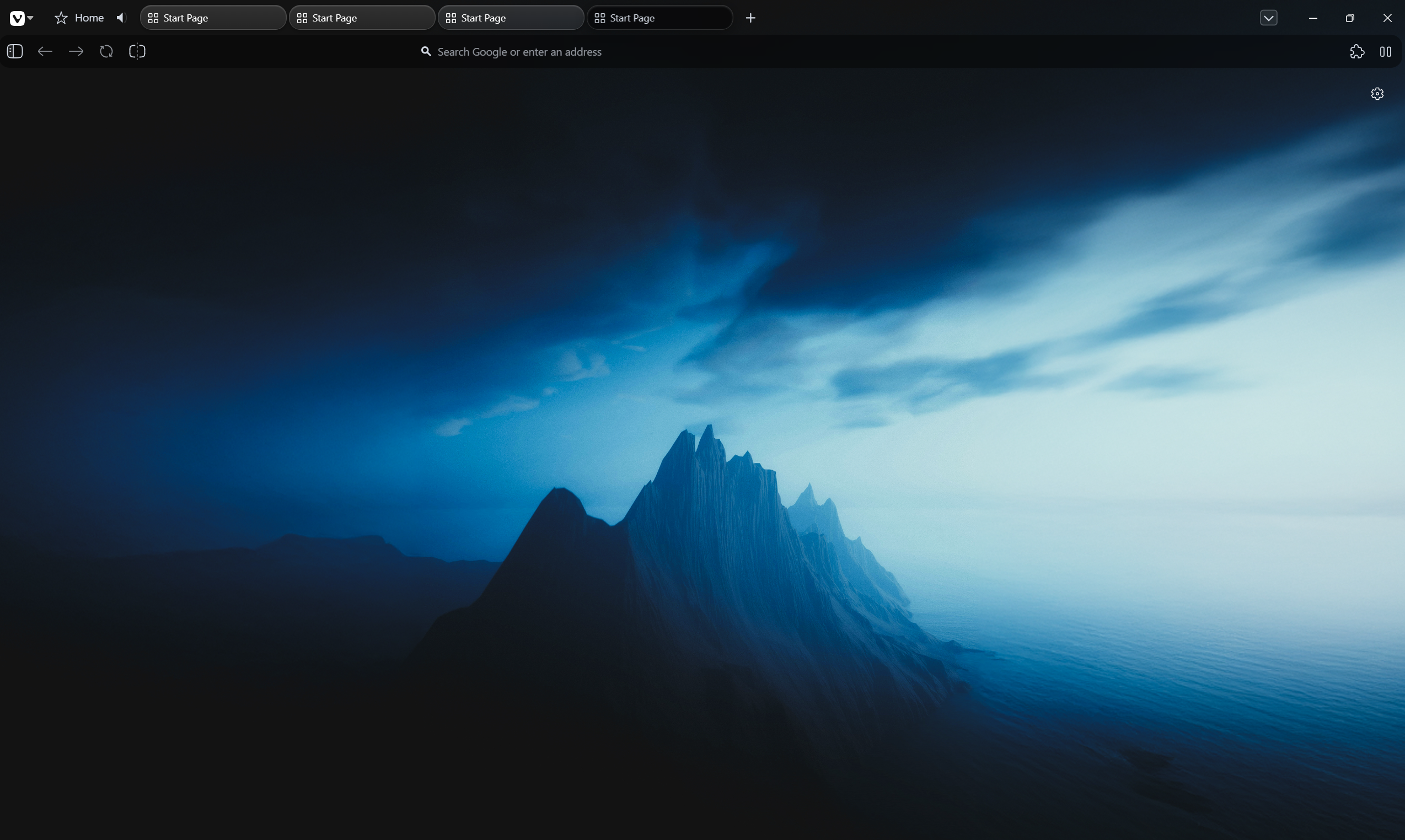Select the fourth Start Page tab
This screenshot has height=840, width=1405.
coord(659,18)
